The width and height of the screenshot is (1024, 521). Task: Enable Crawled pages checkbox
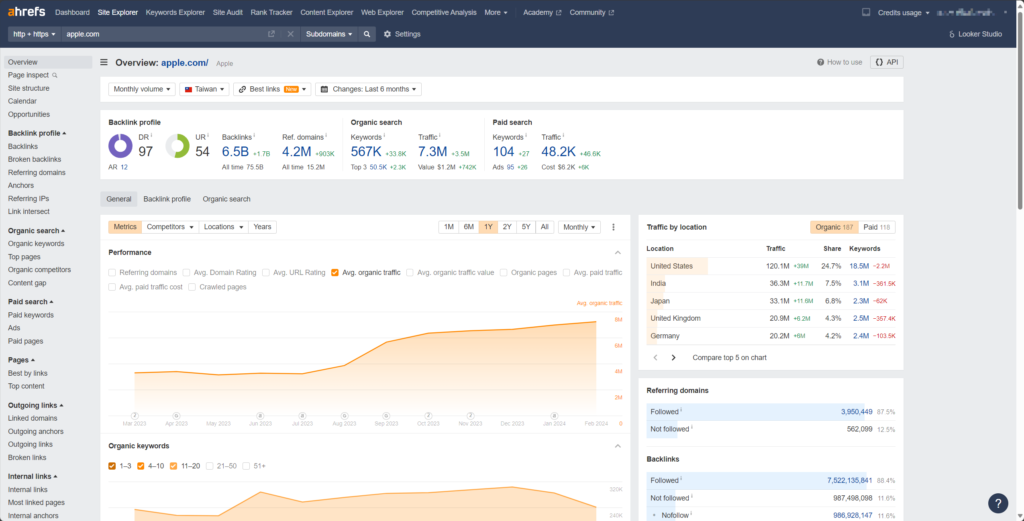[x=192, y=287]
